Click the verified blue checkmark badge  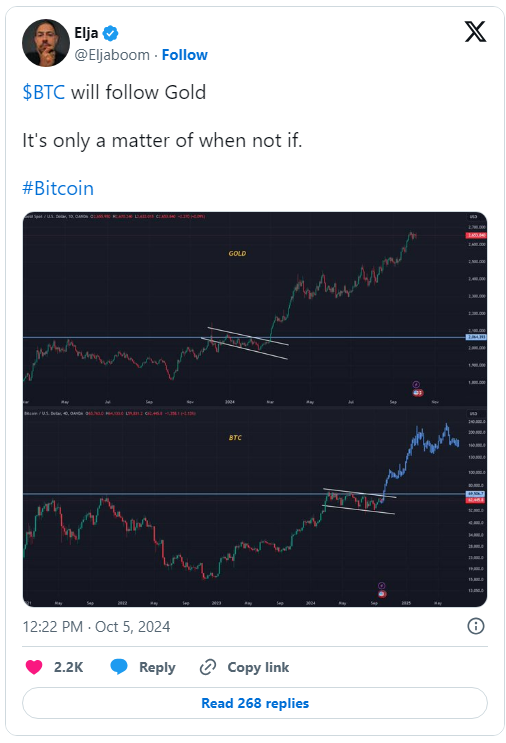click(110, 33)
